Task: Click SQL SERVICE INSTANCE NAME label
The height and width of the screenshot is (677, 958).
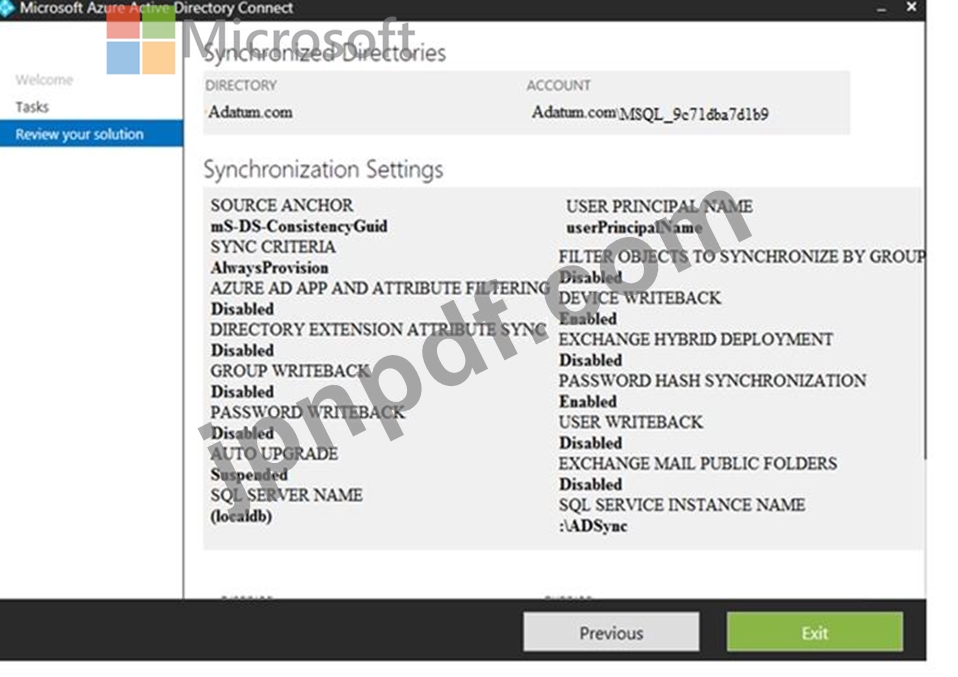Action: [x=682, y=505]
